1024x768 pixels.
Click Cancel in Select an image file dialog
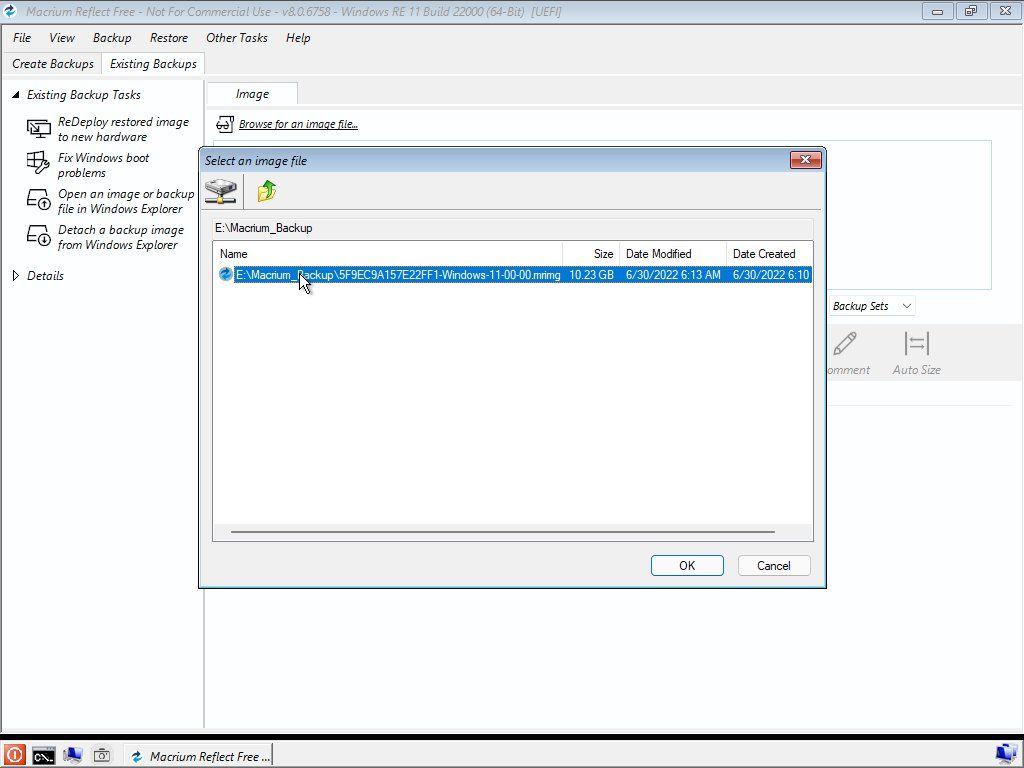[774, 566]
